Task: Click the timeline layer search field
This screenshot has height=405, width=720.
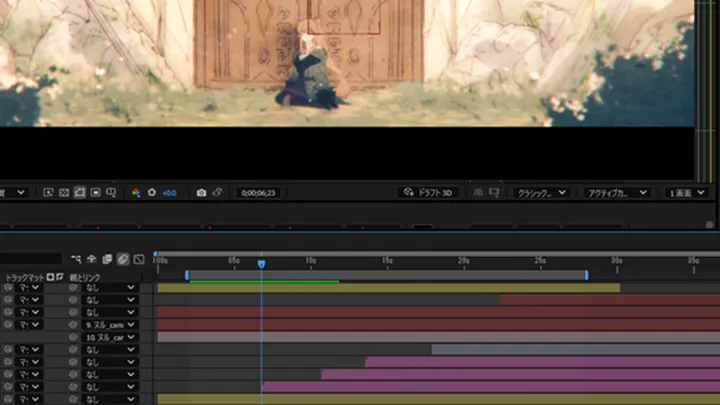Action: [x=30, y=259]
